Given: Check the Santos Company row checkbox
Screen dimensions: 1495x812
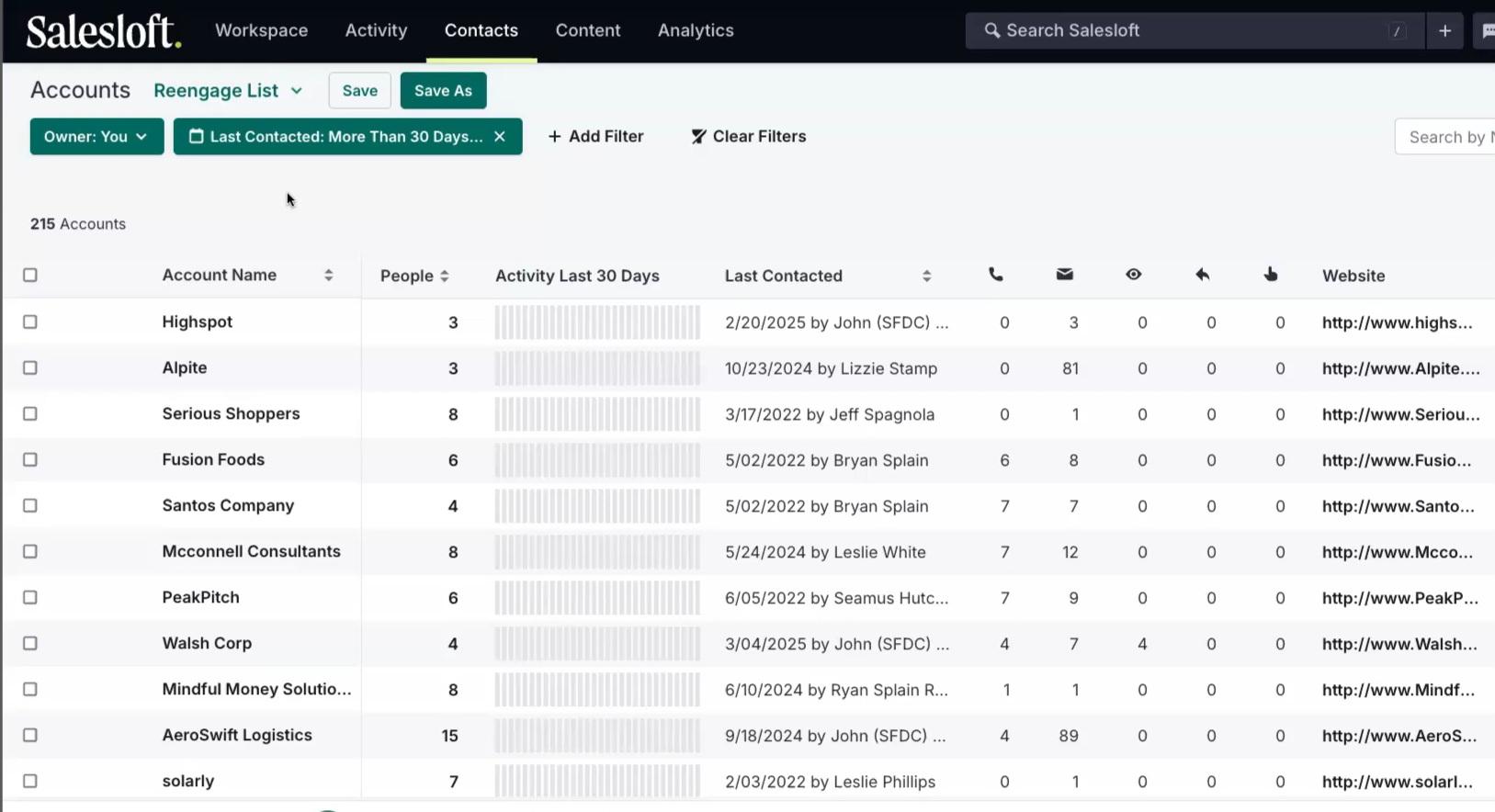Looking at the screenshot, I should point(30,505).
